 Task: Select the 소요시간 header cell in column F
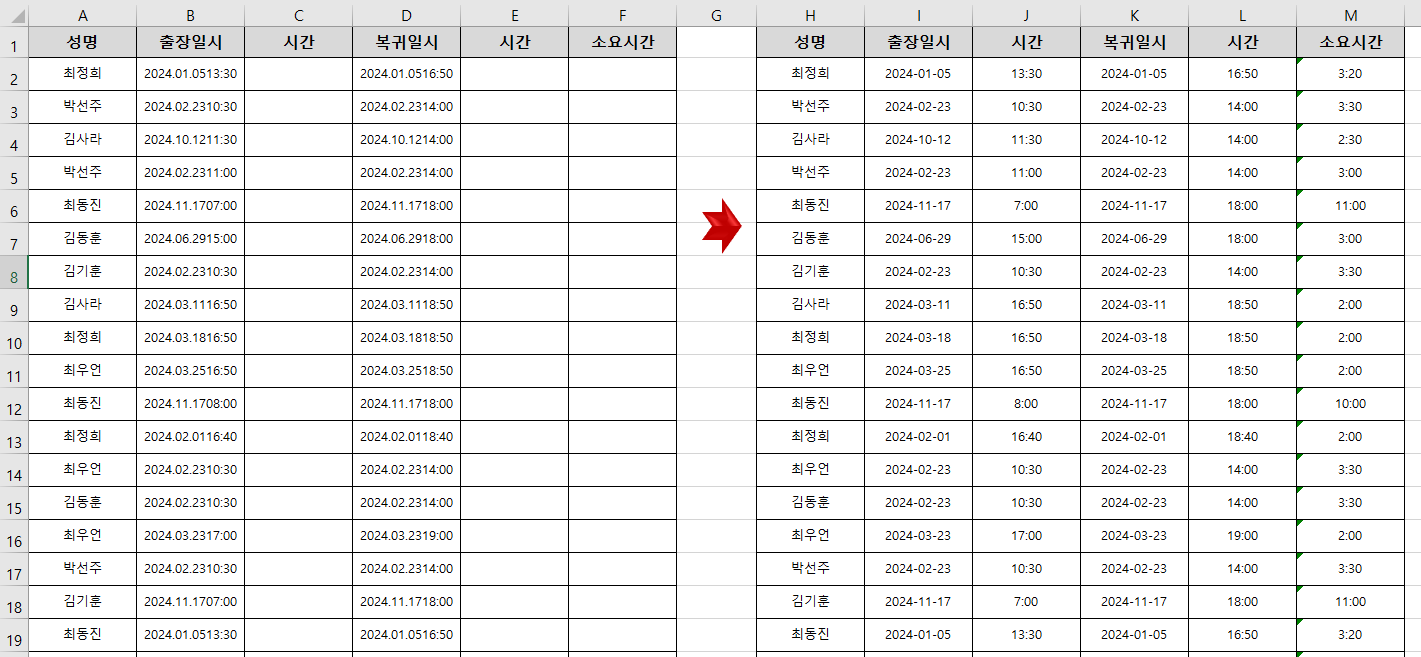pyautogui.click(x=622, y=42)
